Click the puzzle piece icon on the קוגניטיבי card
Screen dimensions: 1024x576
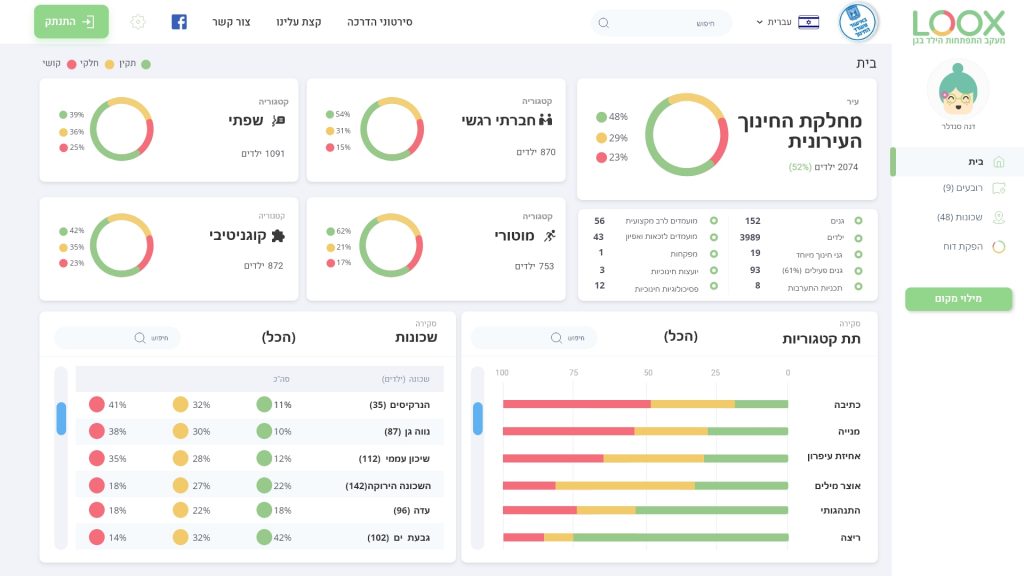(279, 236)
